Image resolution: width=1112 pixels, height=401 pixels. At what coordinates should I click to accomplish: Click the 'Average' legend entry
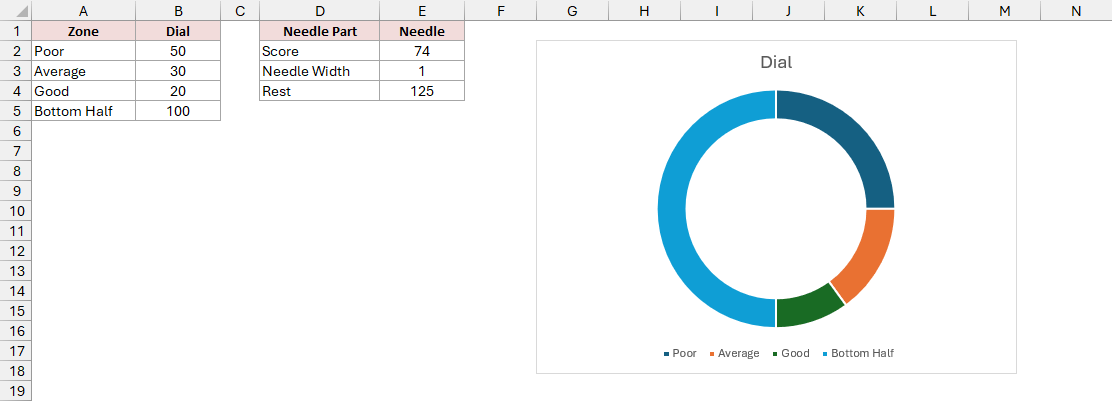click(x=734, y=353)
